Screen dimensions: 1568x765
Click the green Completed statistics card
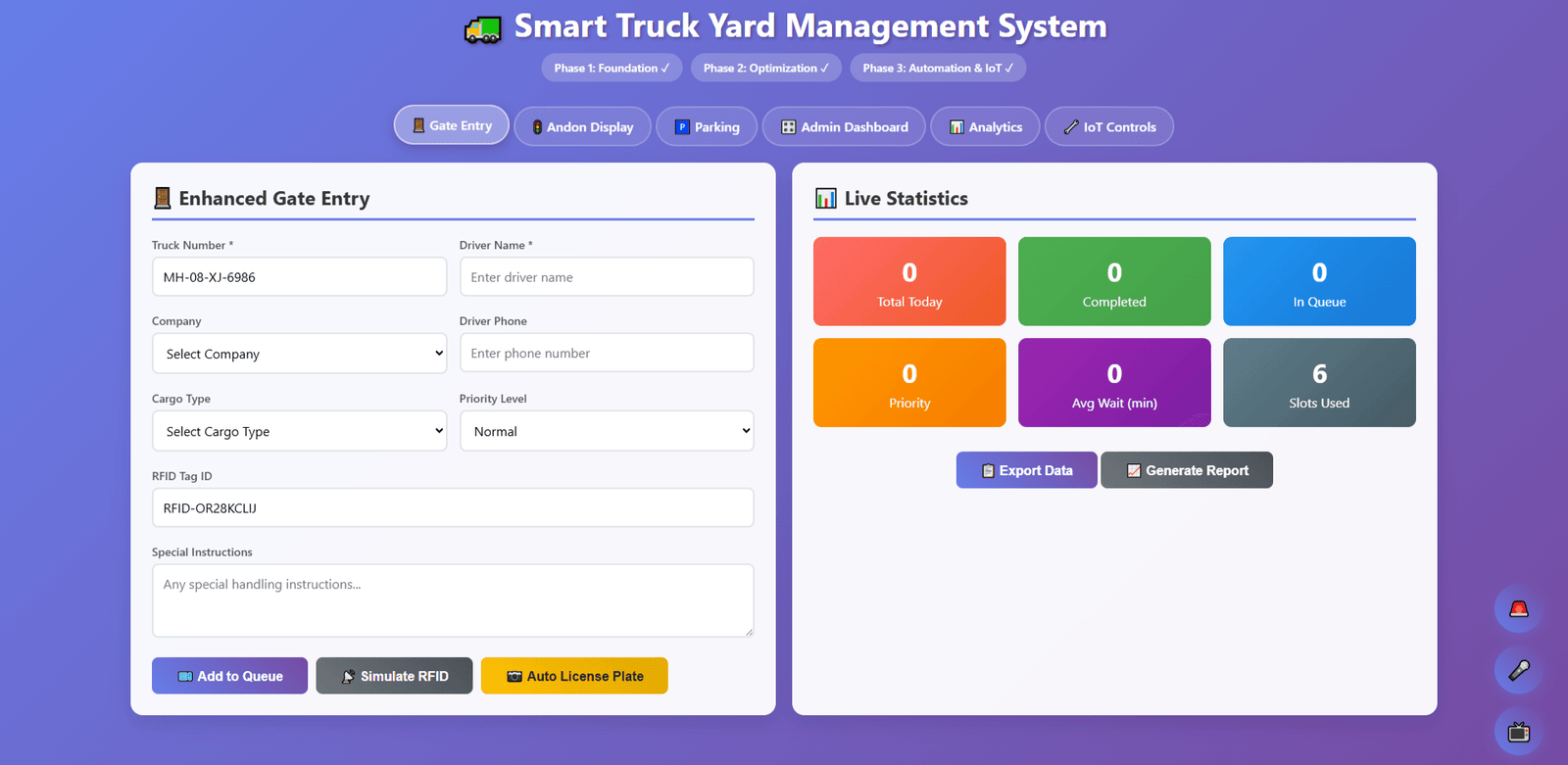coord(1114,281)
